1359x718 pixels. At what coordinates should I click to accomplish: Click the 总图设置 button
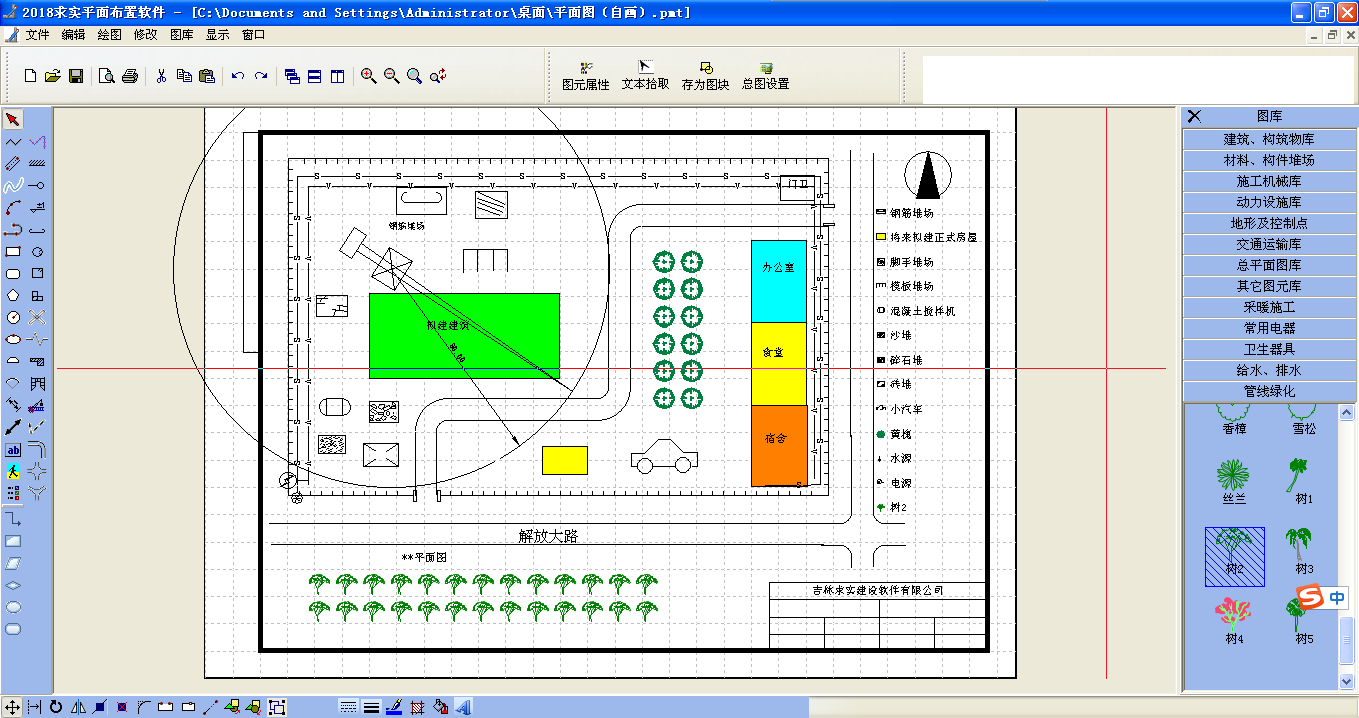click(x=765, y=76)
